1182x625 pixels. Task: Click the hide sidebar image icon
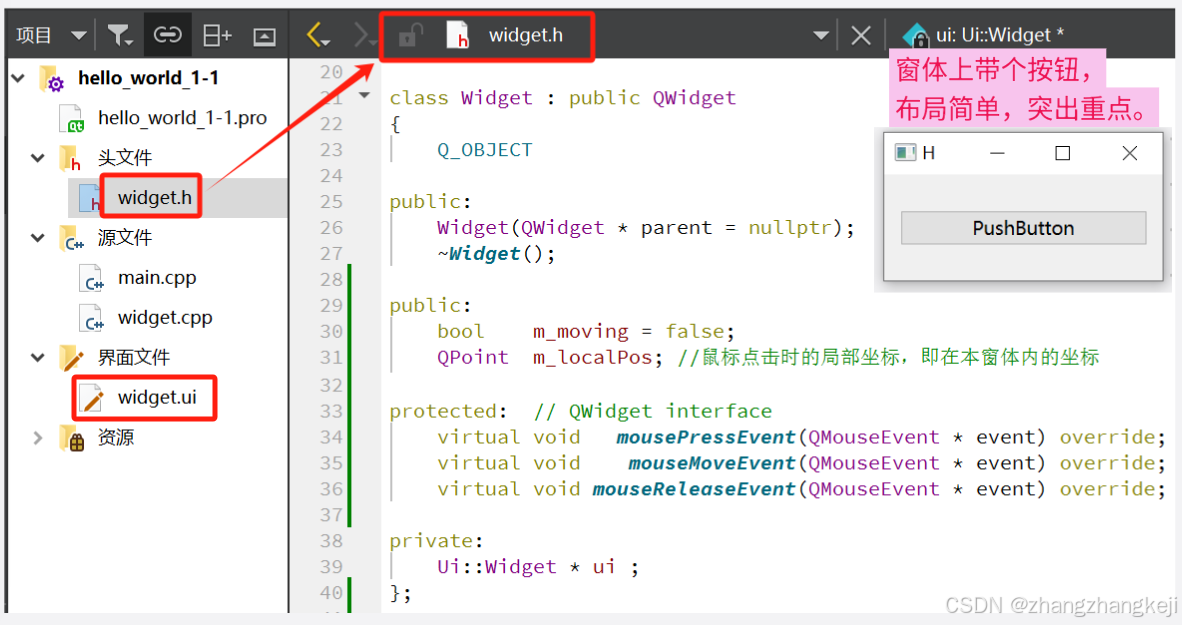click(264, 36)
